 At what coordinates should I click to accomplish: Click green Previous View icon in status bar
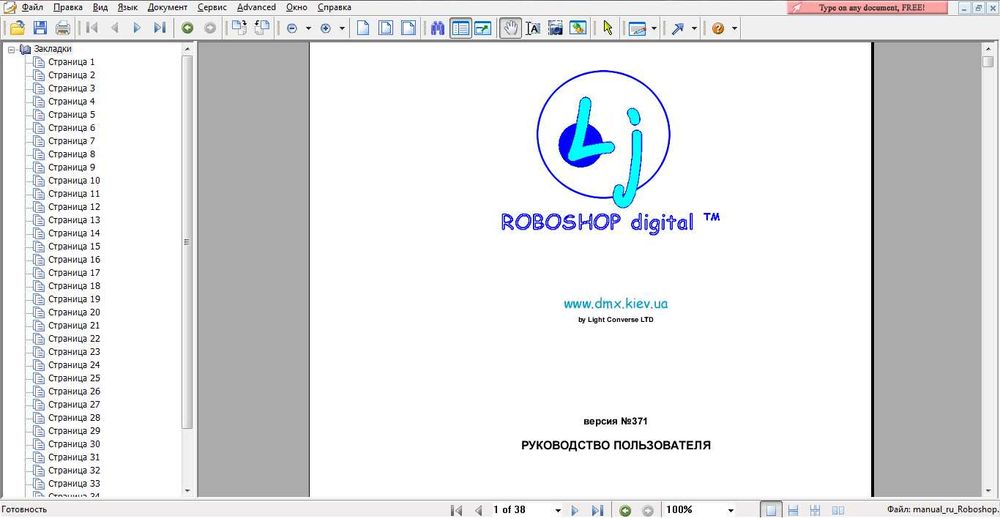[x=626, y=510]
